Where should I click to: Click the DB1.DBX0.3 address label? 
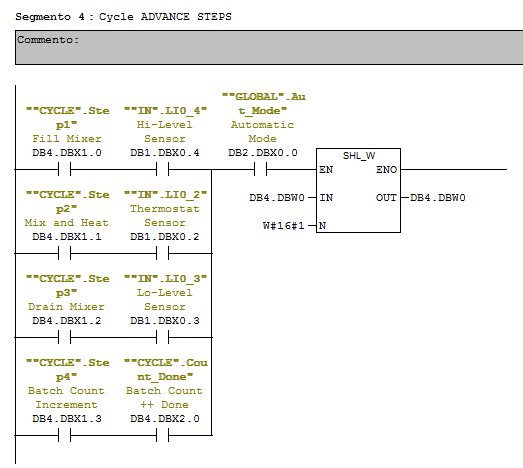pos(165,321)
